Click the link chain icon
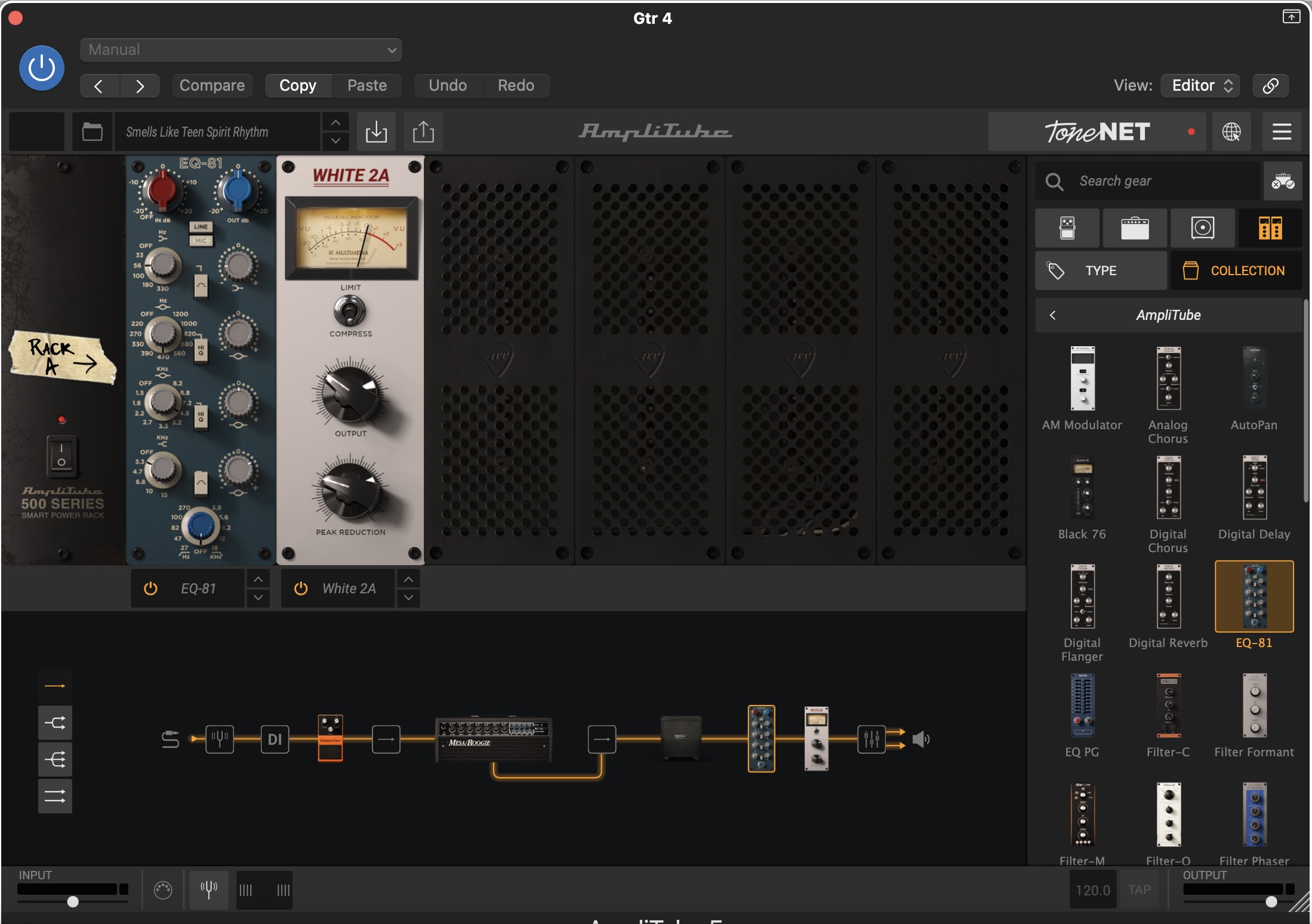 tap(1270, 86)
